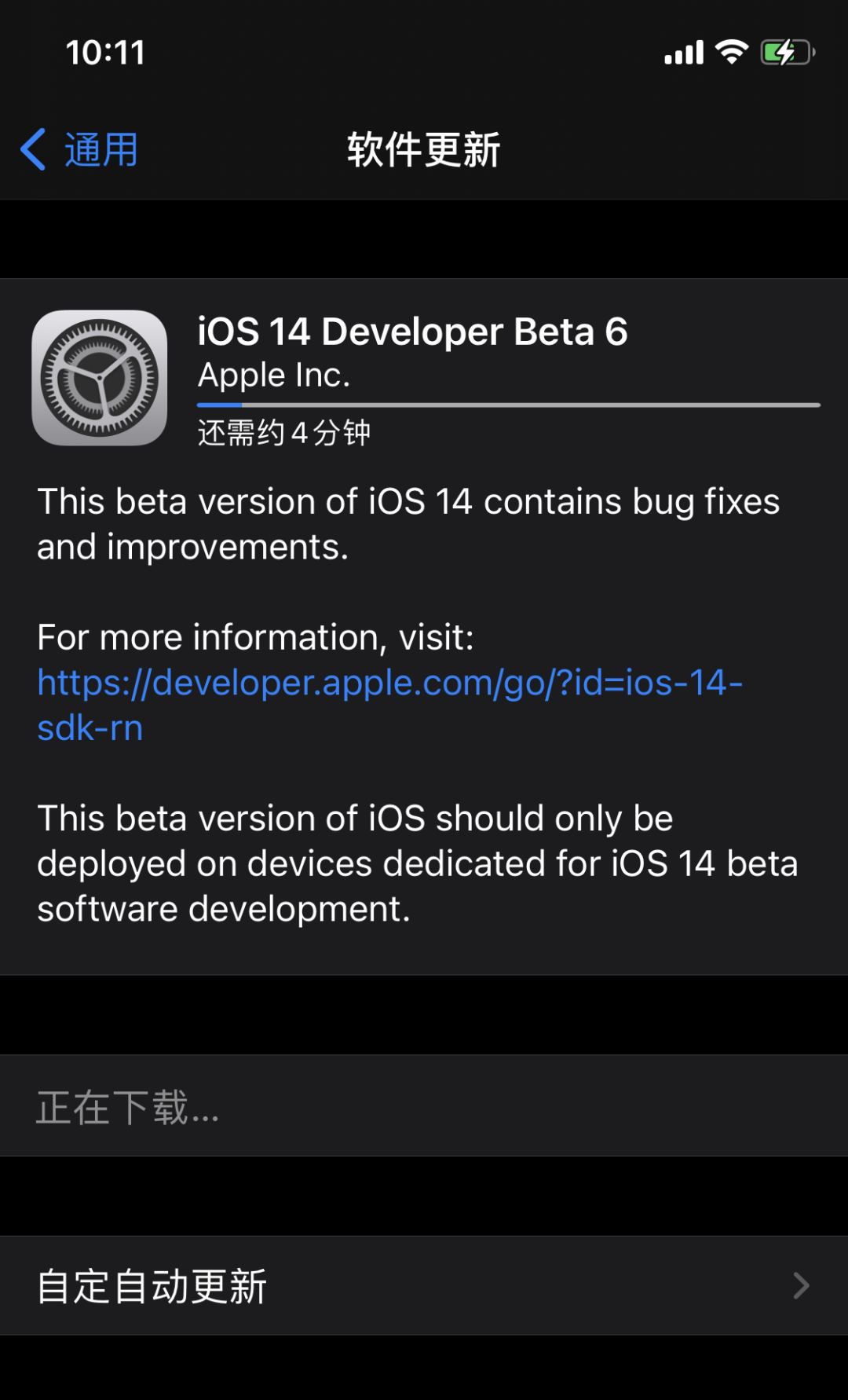Tap the 'sdk-rn' link ending
Screen dimensions: 848x1400
click(x=90, y=728)
